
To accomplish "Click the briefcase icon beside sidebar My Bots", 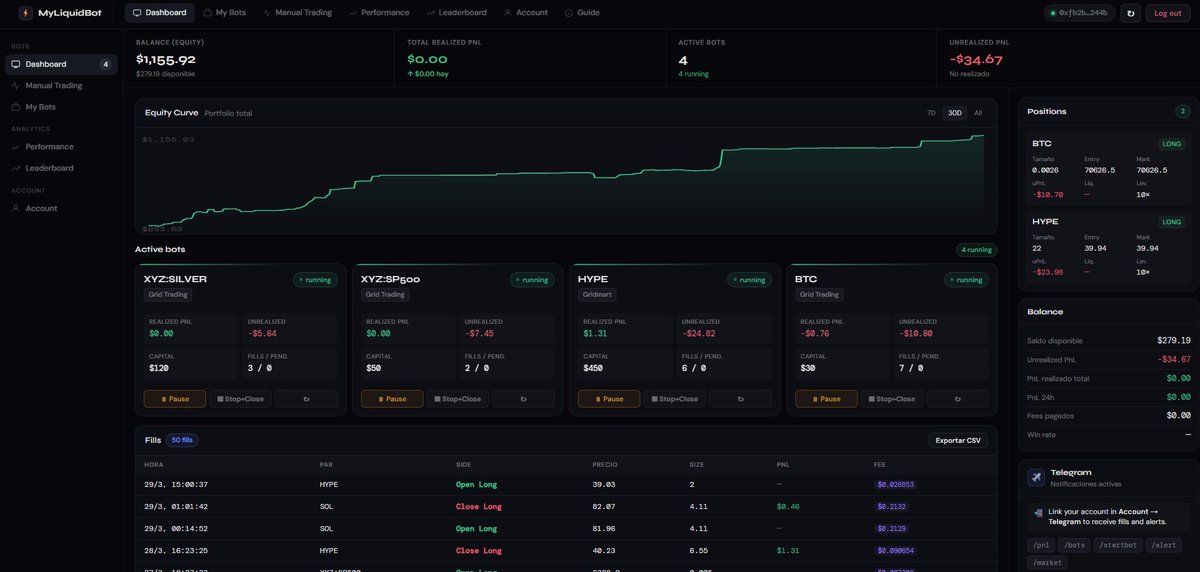I will (x=15, y=106).
